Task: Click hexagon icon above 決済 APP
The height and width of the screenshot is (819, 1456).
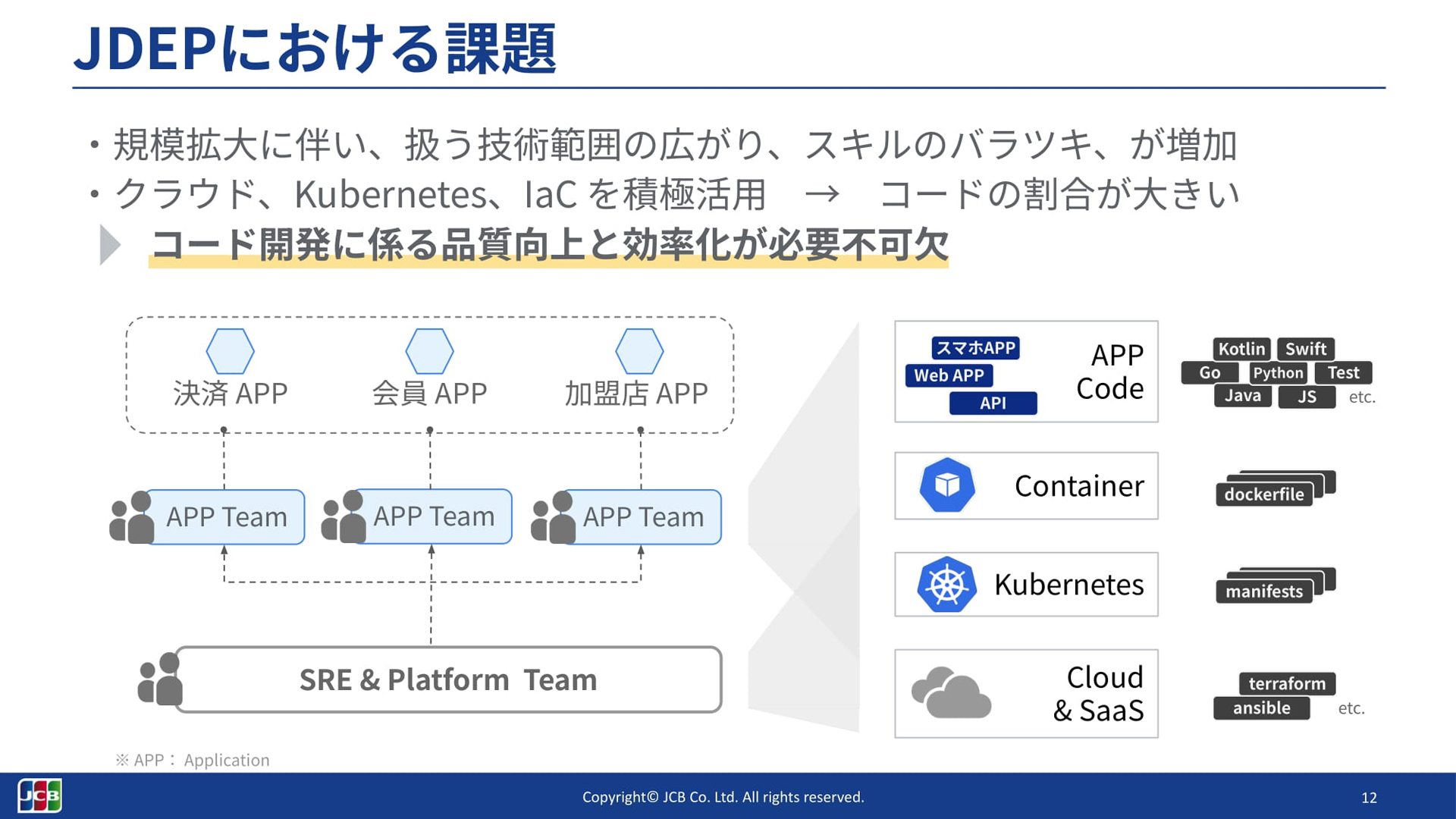Action: coord(230,351)
